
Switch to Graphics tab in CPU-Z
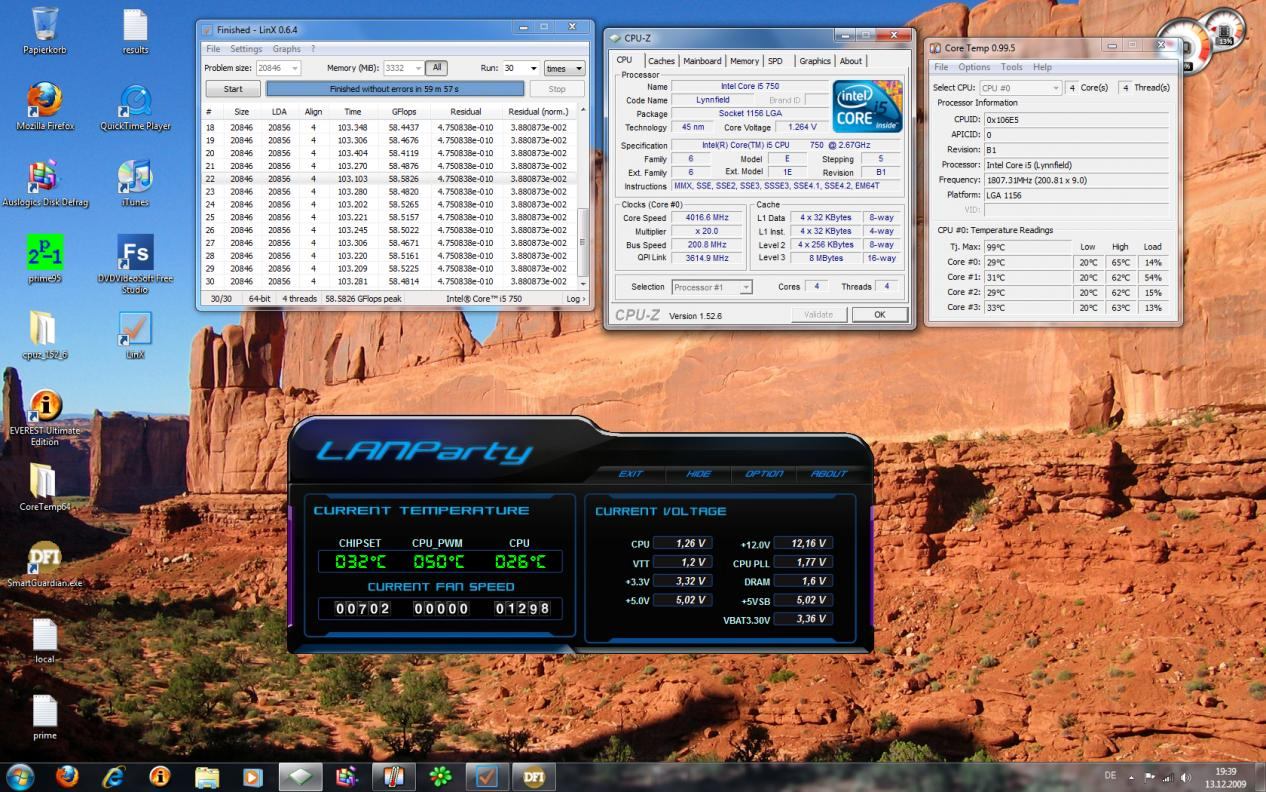(x=815, y=61)
